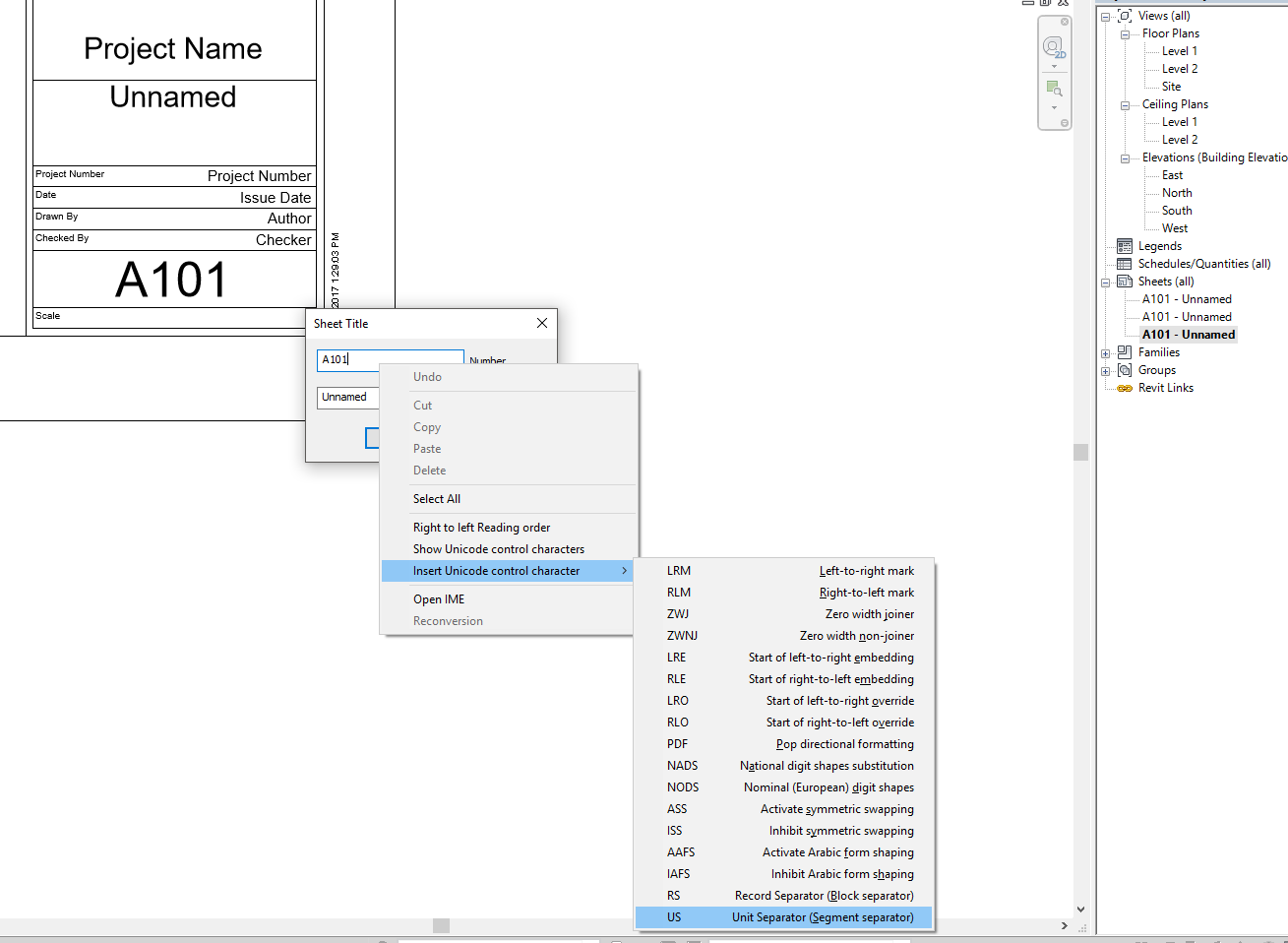Enable Show Unicode control characters

click(x=498, y=548)
